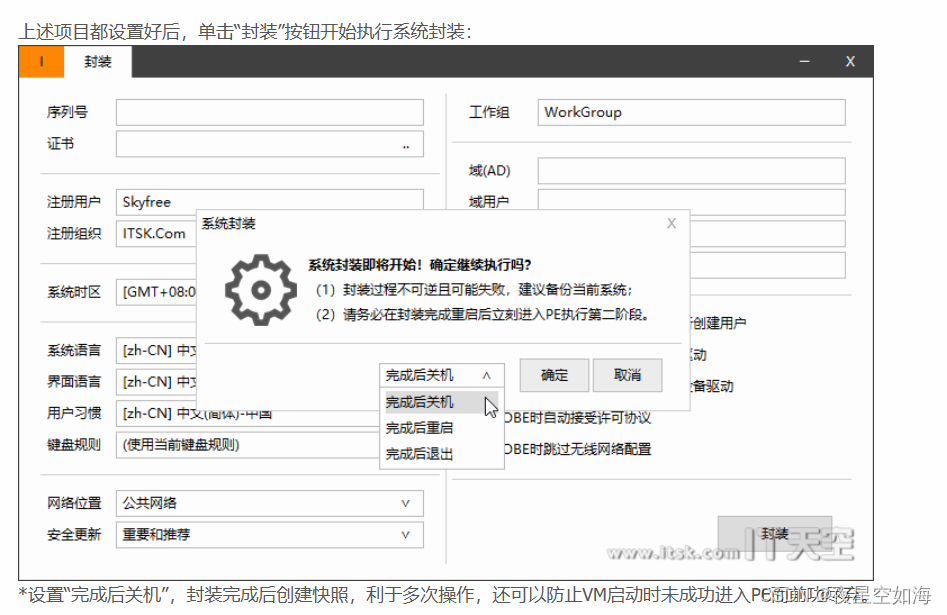
Task: Toggle OBE时自动接受许可协议 option
Action: (x=576, y=418)
